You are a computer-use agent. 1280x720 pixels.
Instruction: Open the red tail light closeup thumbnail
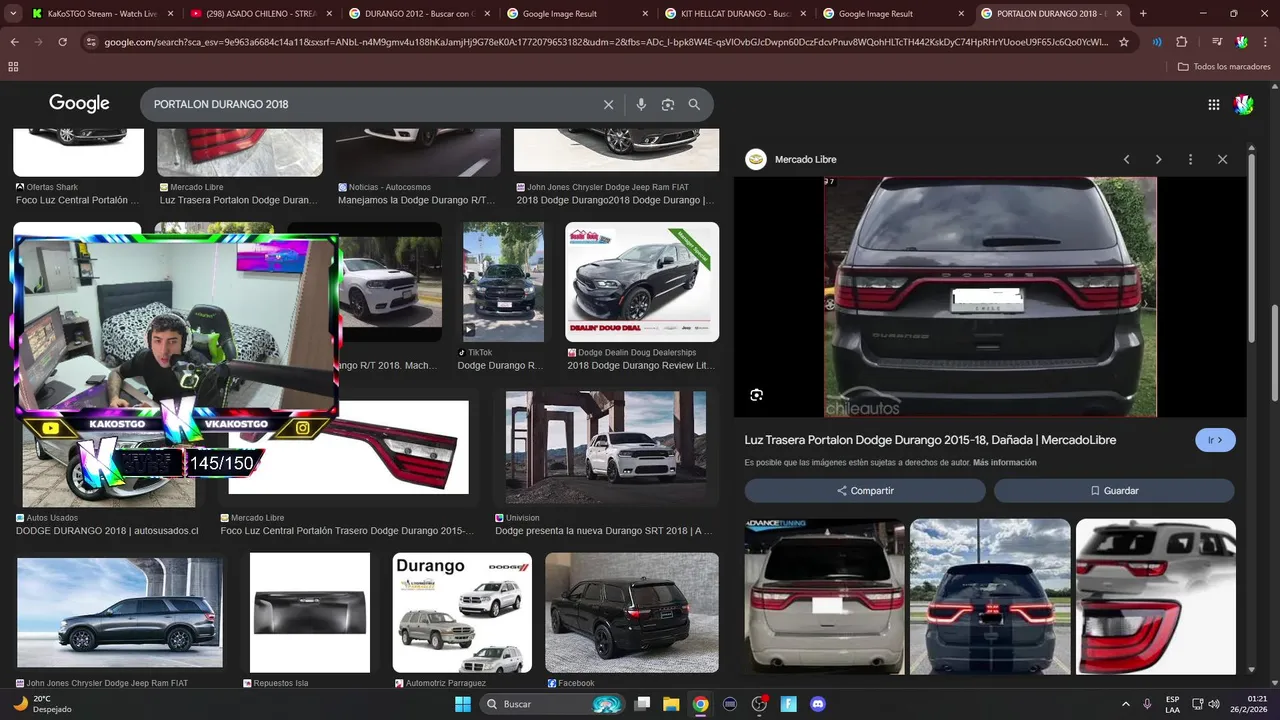click(1155, 596)
